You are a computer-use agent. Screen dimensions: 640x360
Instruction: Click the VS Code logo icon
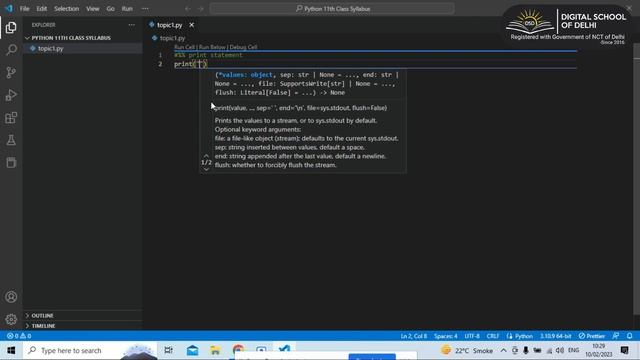tap(9, 8)
